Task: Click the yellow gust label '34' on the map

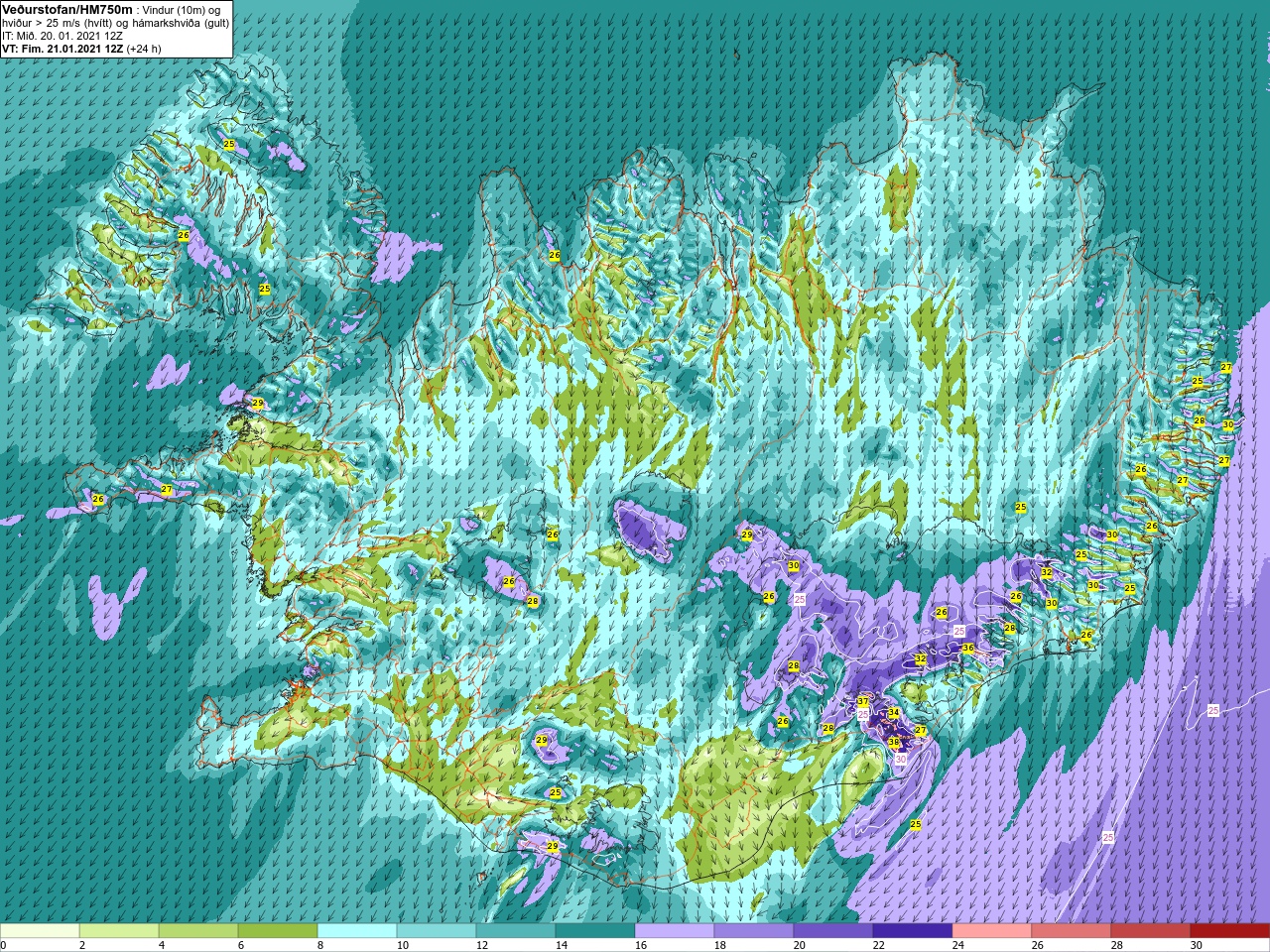Action: tap(893, 713)
